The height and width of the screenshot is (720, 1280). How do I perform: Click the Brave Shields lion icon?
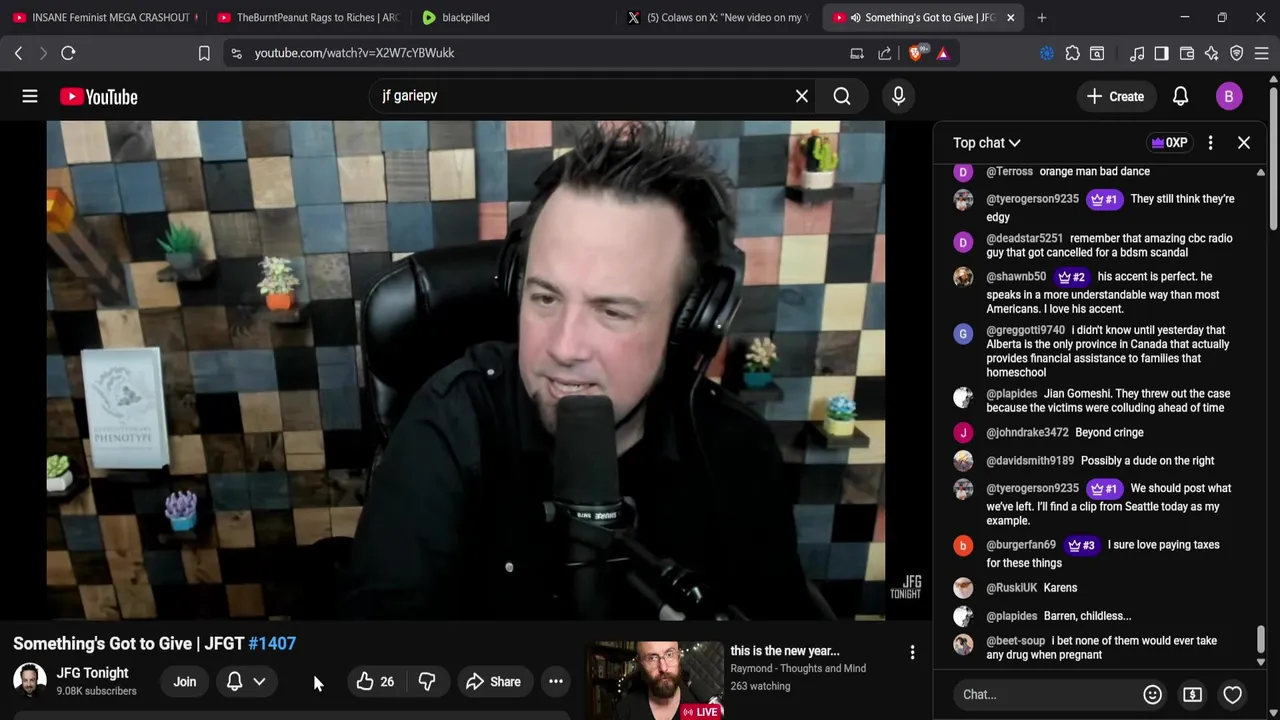916,53
